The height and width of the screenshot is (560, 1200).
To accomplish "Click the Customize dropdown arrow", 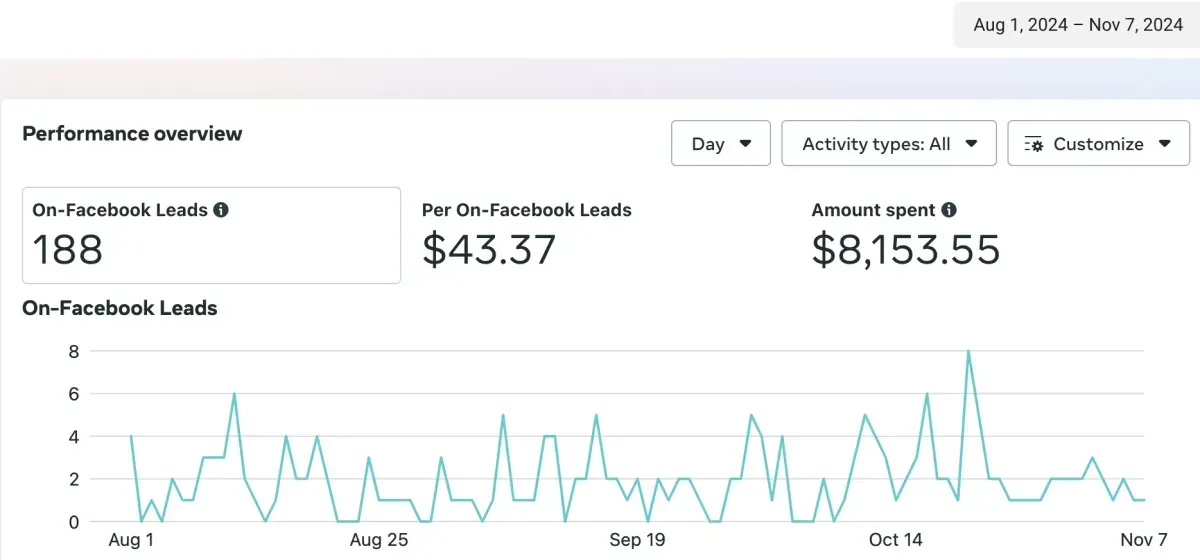I will pyautogui.click(x=1164, y=144).
